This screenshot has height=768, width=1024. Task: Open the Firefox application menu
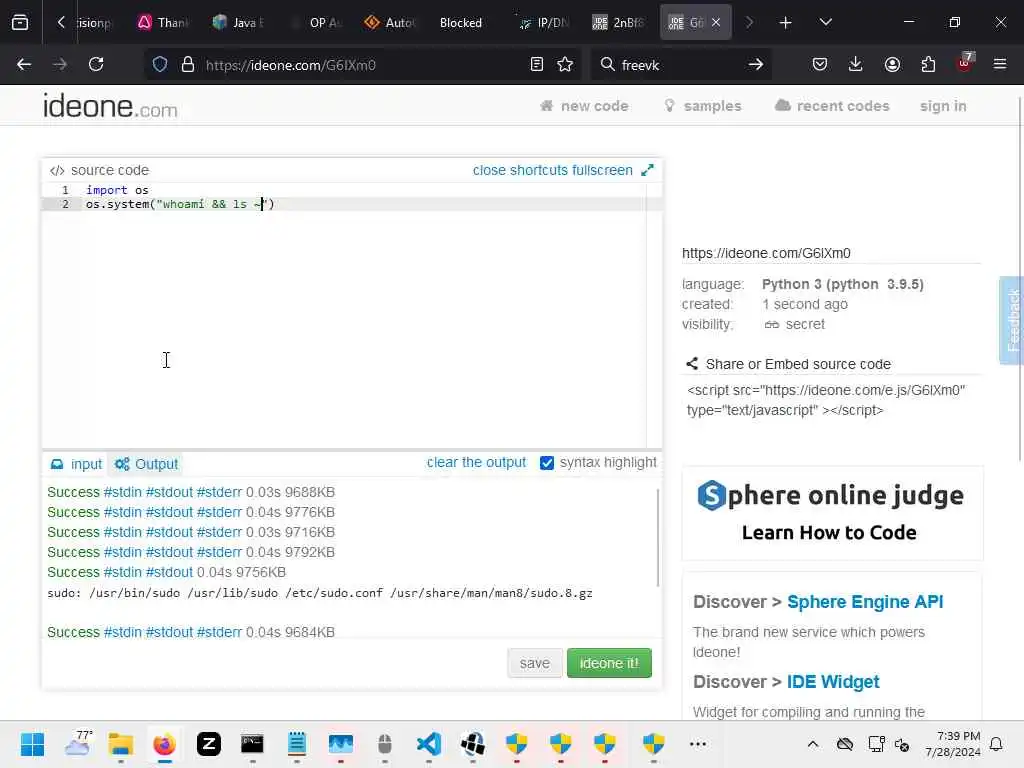tap(1000, 64)
